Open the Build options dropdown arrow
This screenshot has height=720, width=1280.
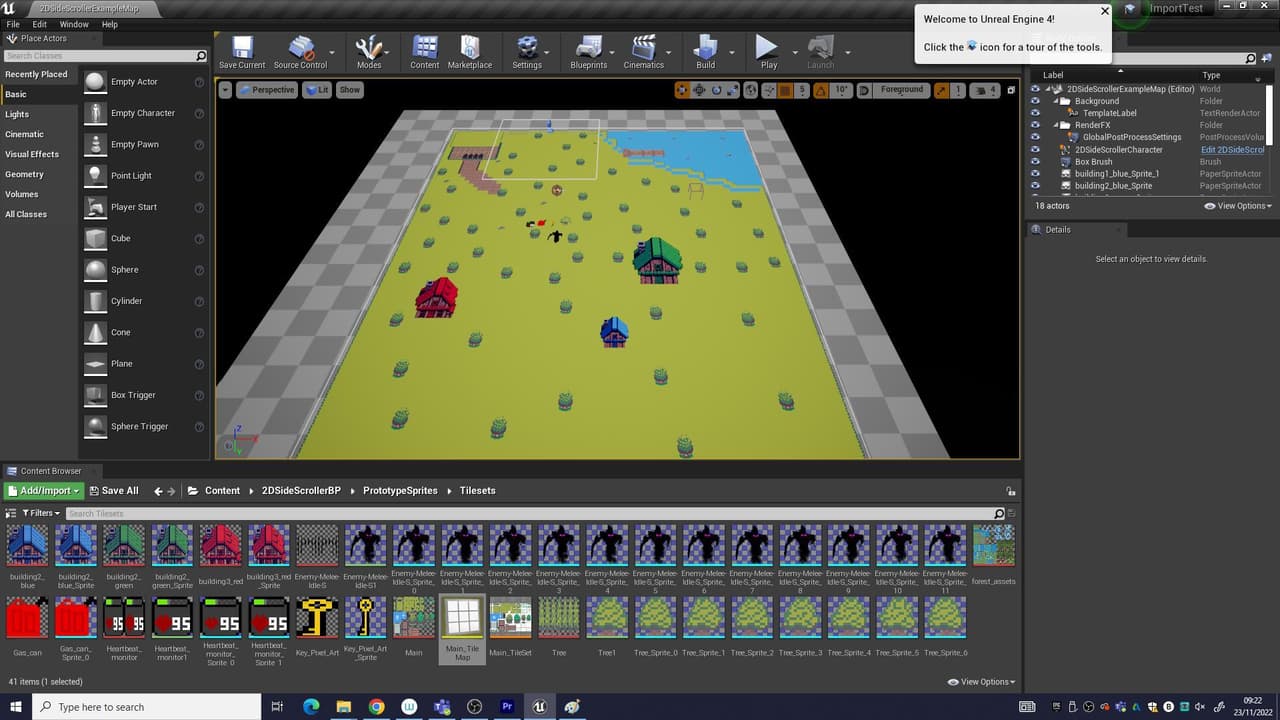[732, 52]
